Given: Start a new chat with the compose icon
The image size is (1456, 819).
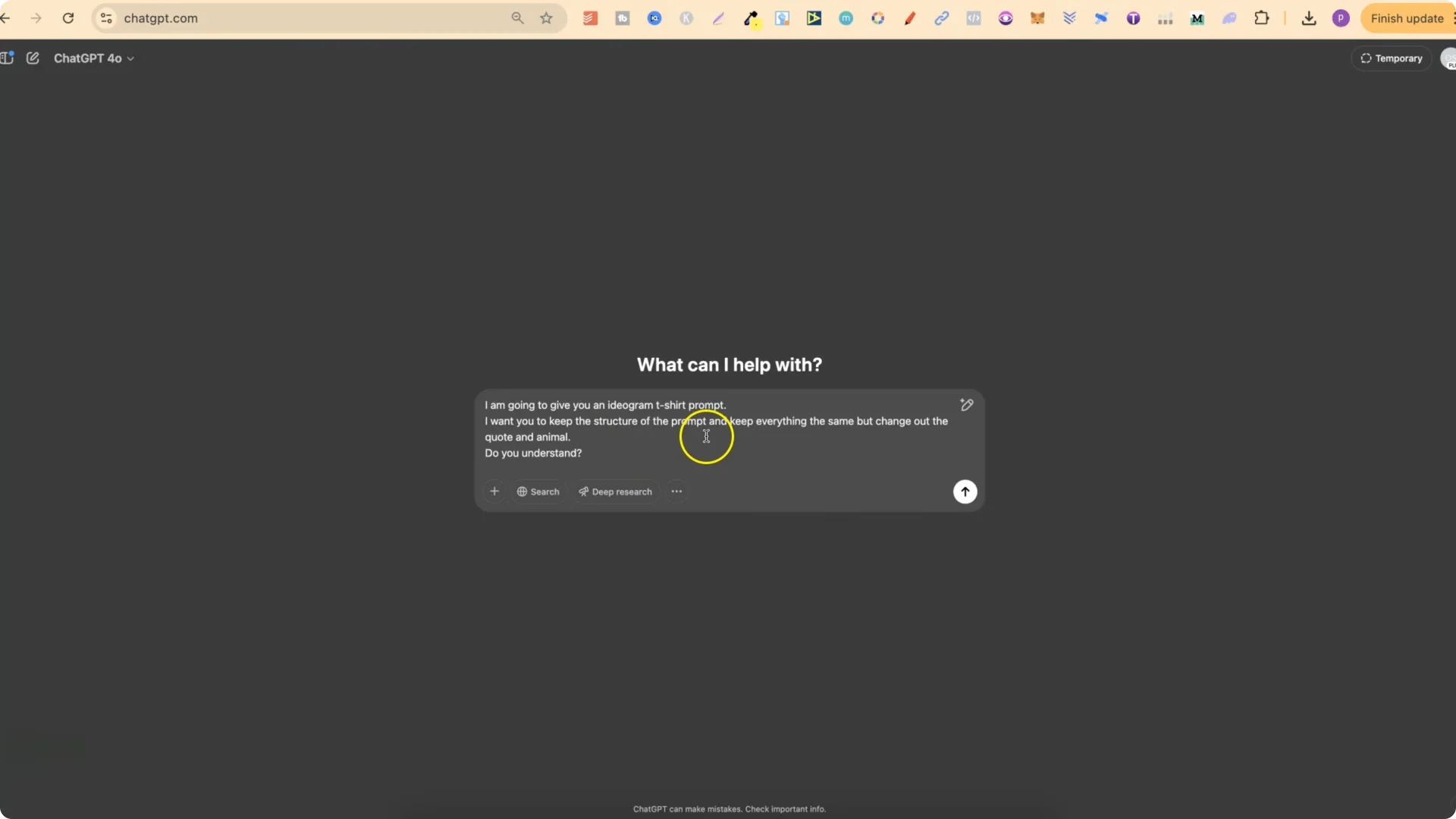Looking at the screenshot, I should [33, 58].
